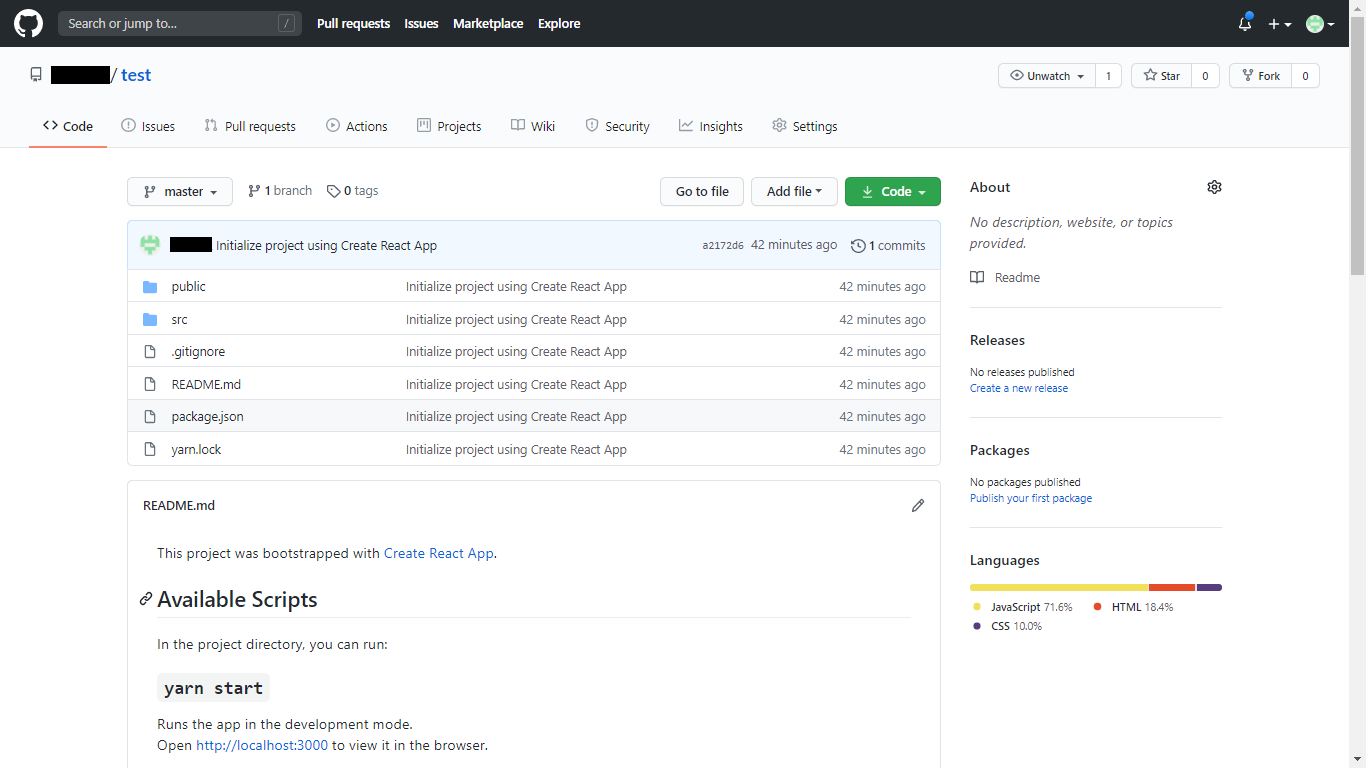Open the plus create-new menu
Viewport: 1371px width, 768px height.
pyautogui.click(x=1280, y=24)
